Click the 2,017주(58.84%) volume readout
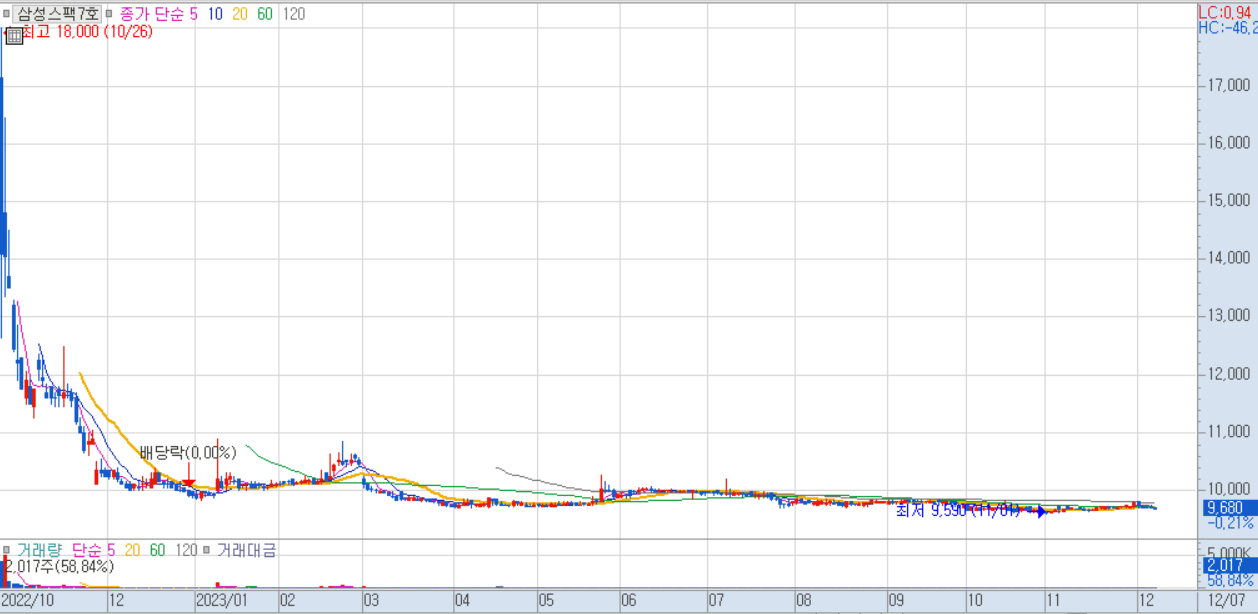The width and height of the screenshot is (1258, 614). pyautogui.click(x=61, y=566)
